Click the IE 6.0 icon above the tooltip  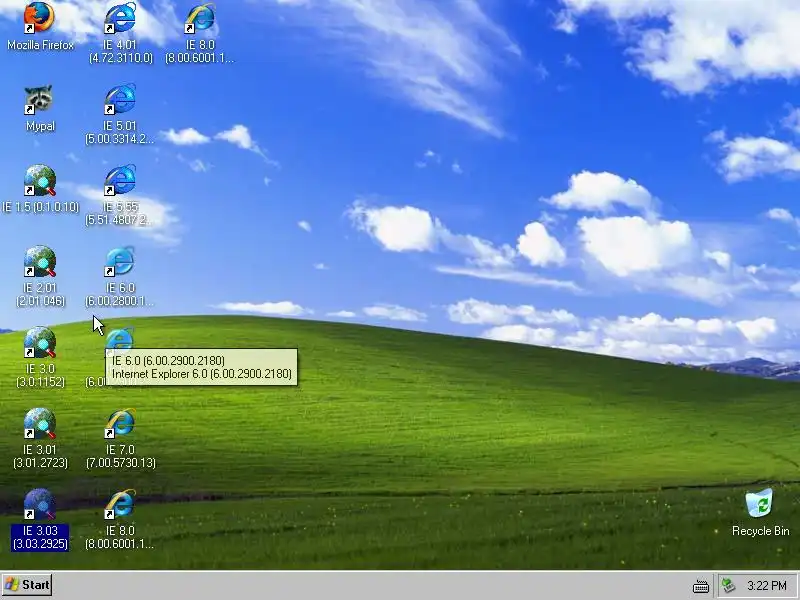[120, 338]
